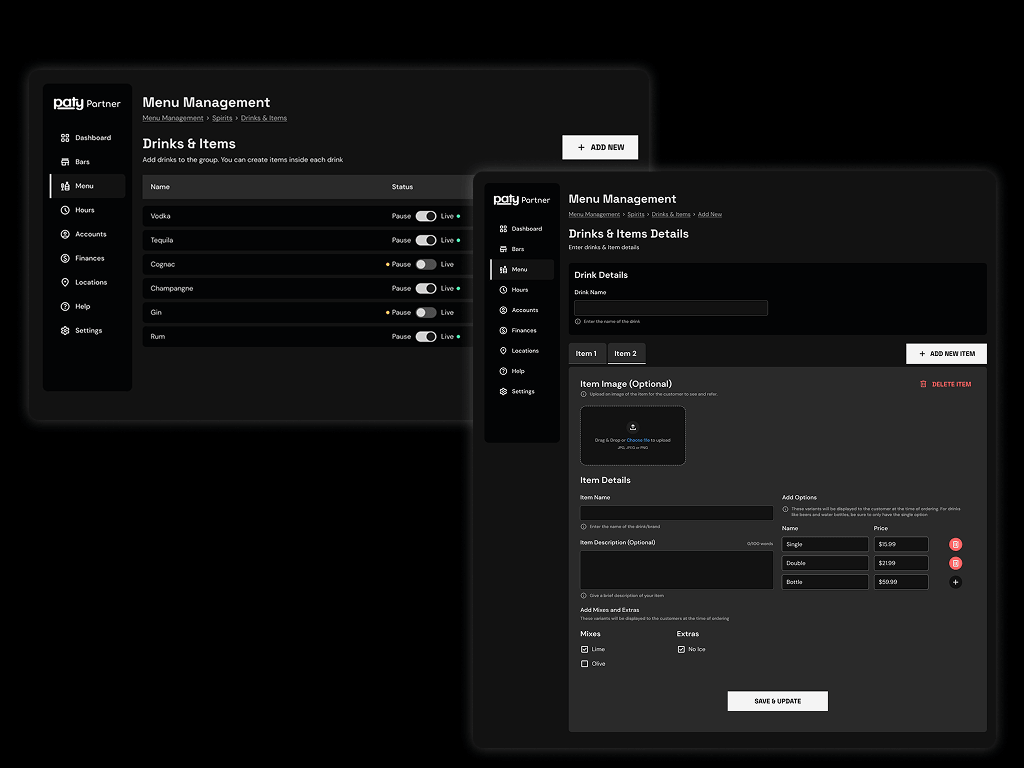Click Accounts icon in front window sidebar
The image size is (1024, 768).
click(x=503, y=310)
